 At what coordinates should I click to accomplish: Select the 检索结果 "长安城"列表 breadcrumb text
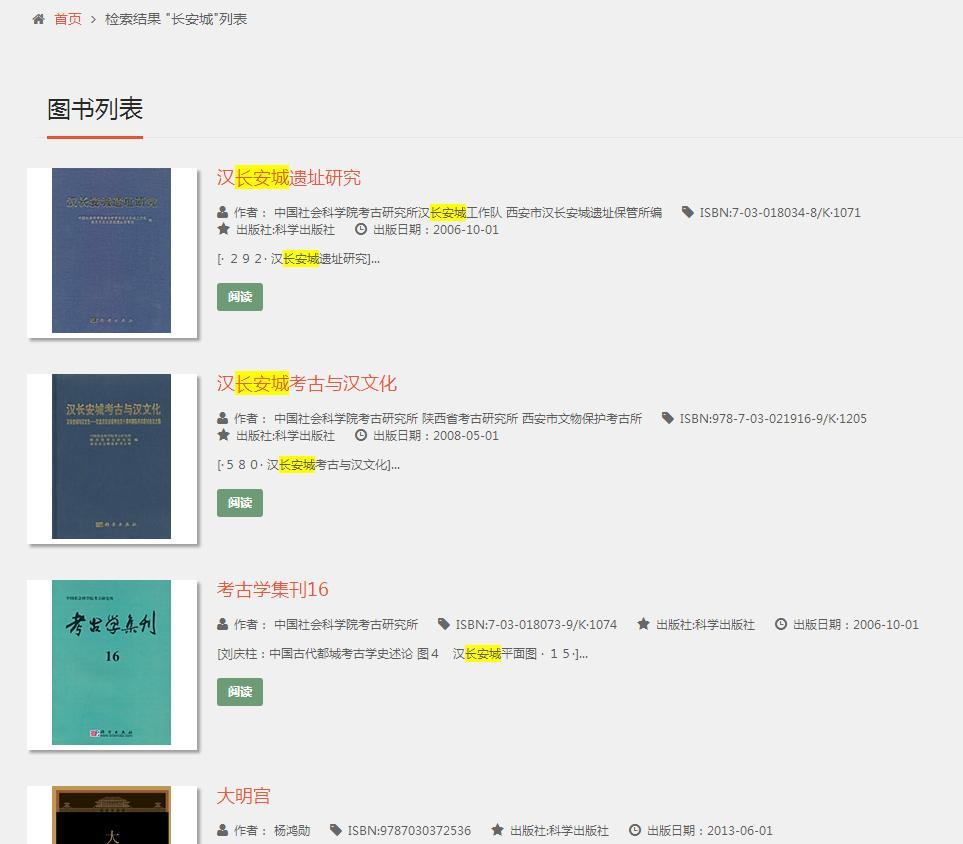coord(176,19)
